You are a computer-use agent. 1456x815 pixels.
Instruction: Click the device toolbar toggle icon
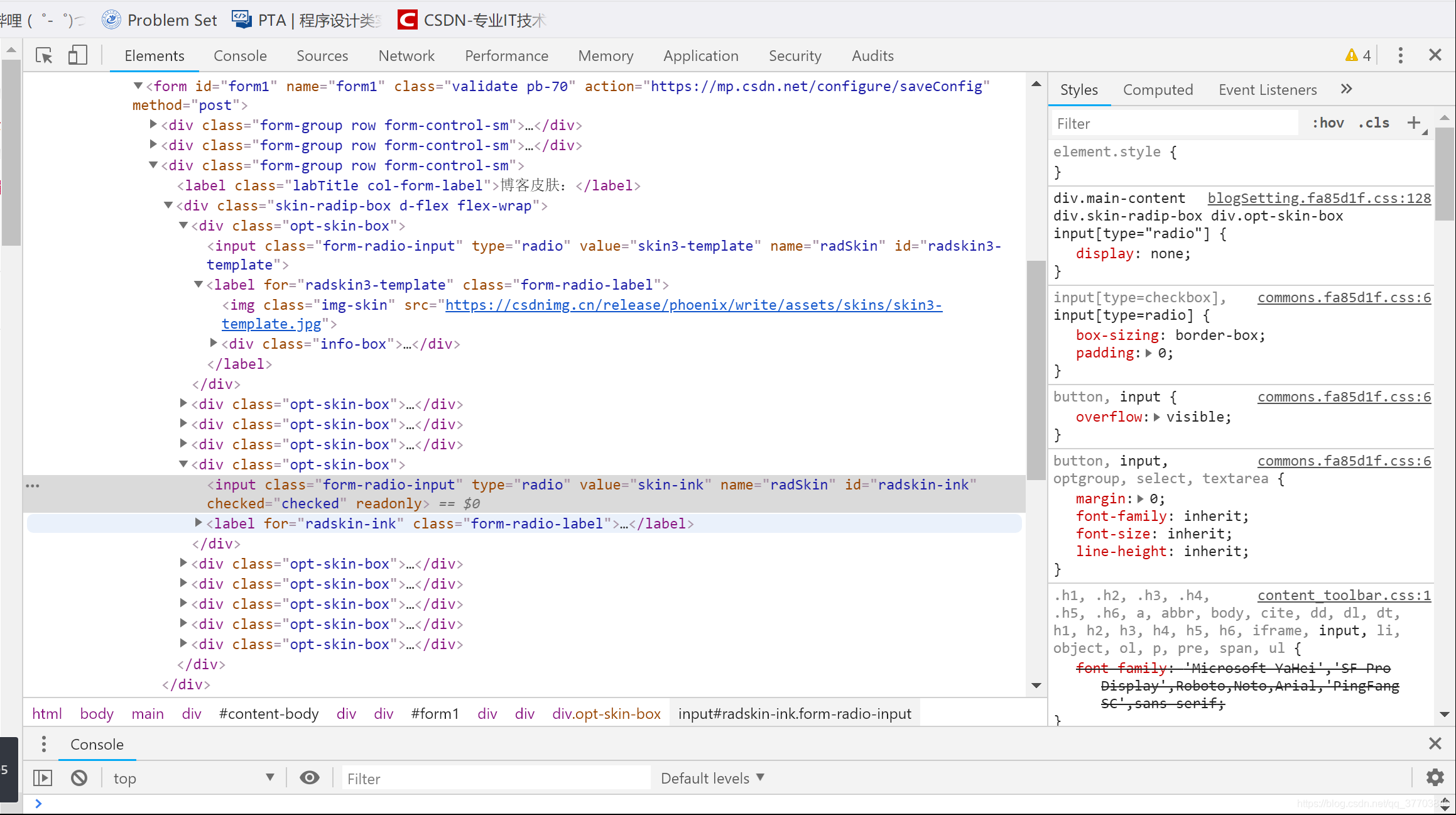[77, 55]
